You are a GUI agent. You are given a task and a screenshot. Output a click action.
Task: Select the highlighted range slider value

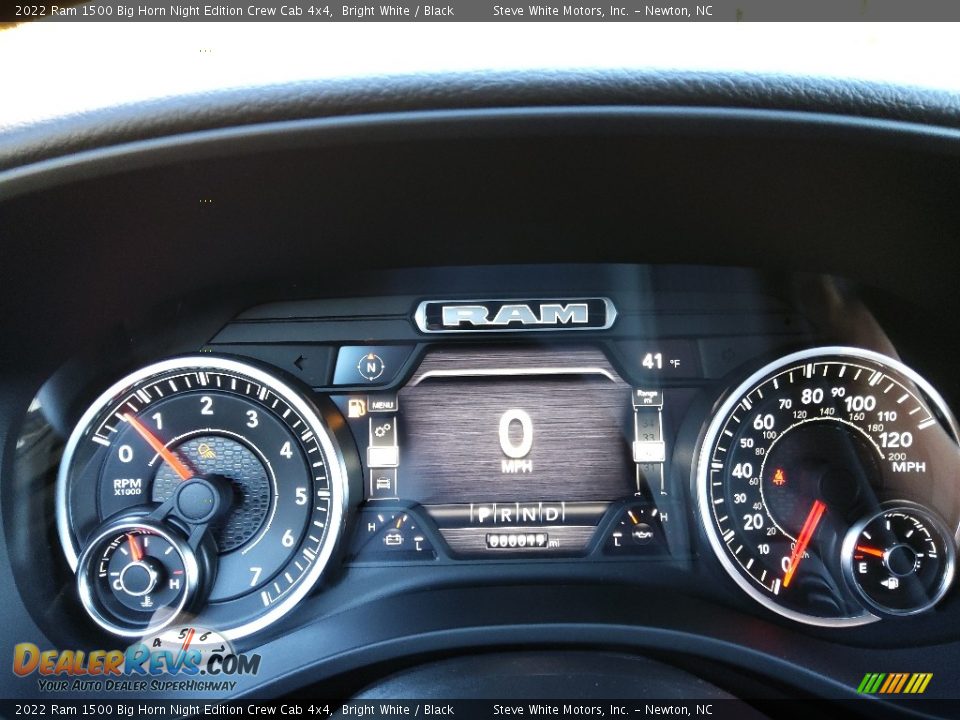click(x=648, y=452)
